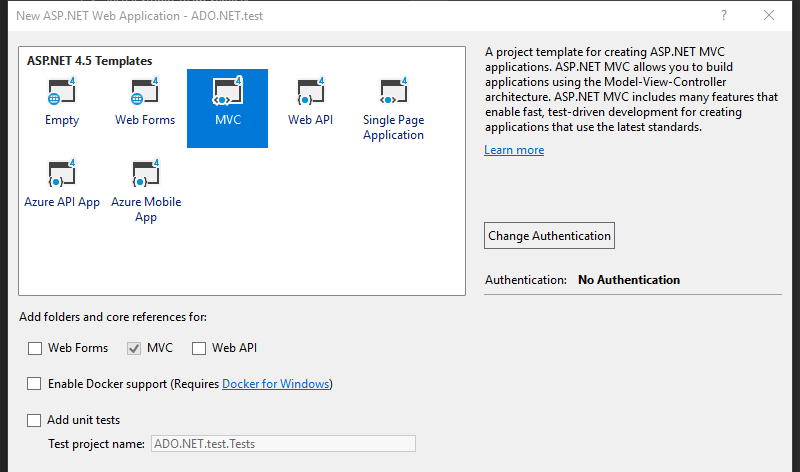Check the Web API references checkbox
This screenshot has height=472, width=800.
click(x=199, y=349)
